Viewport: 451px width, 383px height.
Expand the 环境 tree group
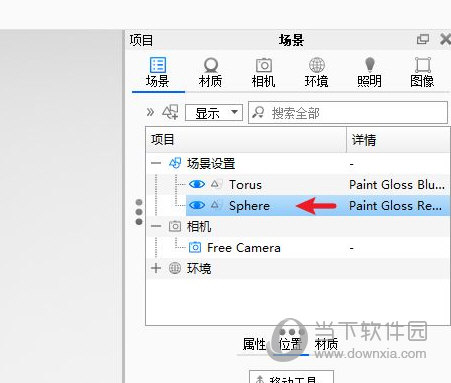click(156, 268)
